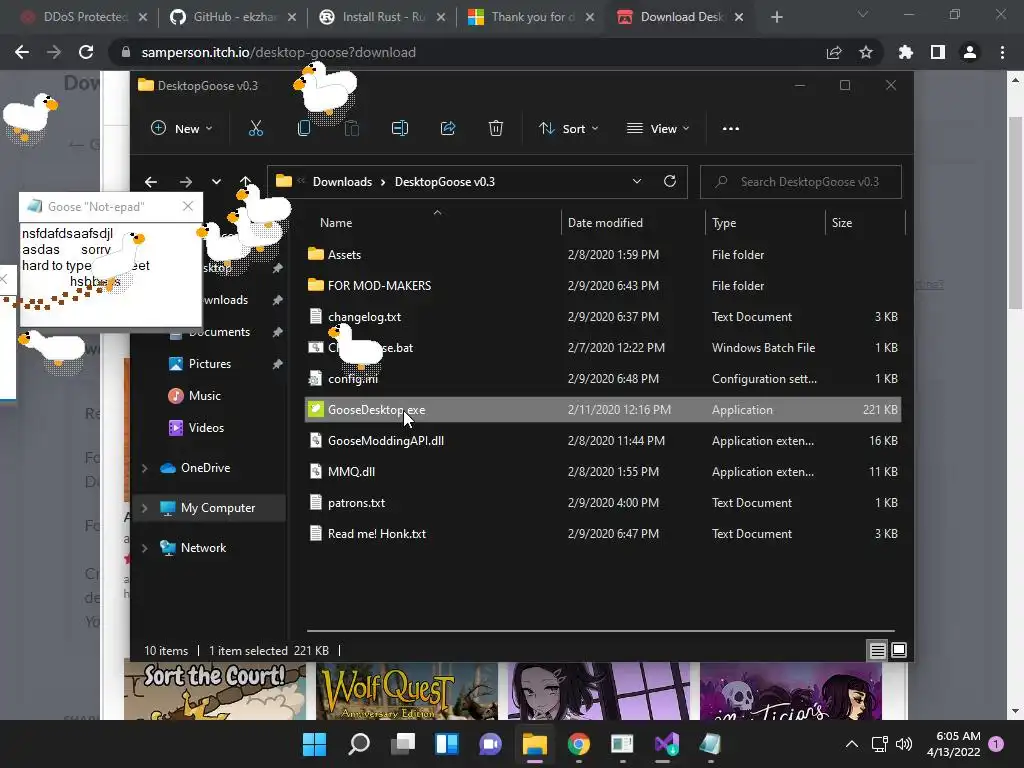The image size is (1024, 768).
Task: Switch to the GitHub browser tab
Action: point(232,17)
